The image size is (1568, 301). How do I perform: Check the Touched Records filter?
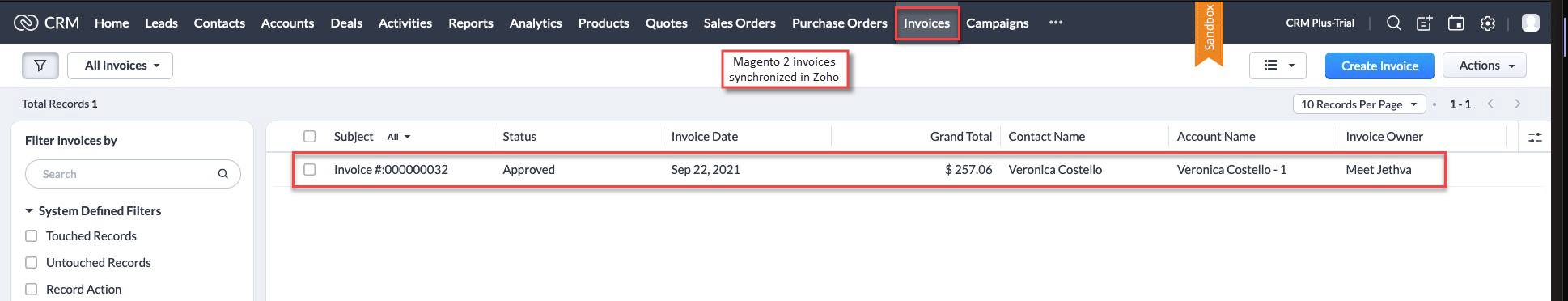(32, 236)
